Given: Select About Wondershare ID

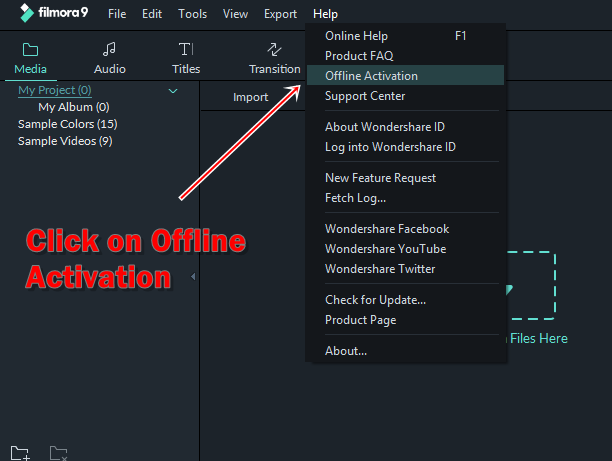Looking at the screenshot, I should (x=405, y=127).
